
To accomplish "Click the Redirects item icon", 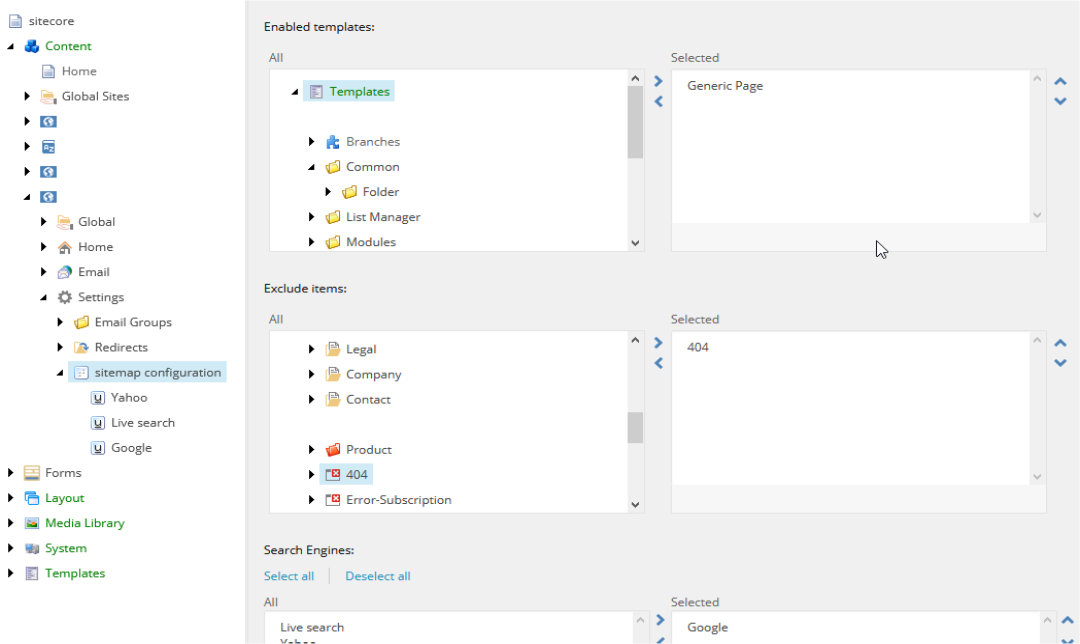I will click(81, 347).
